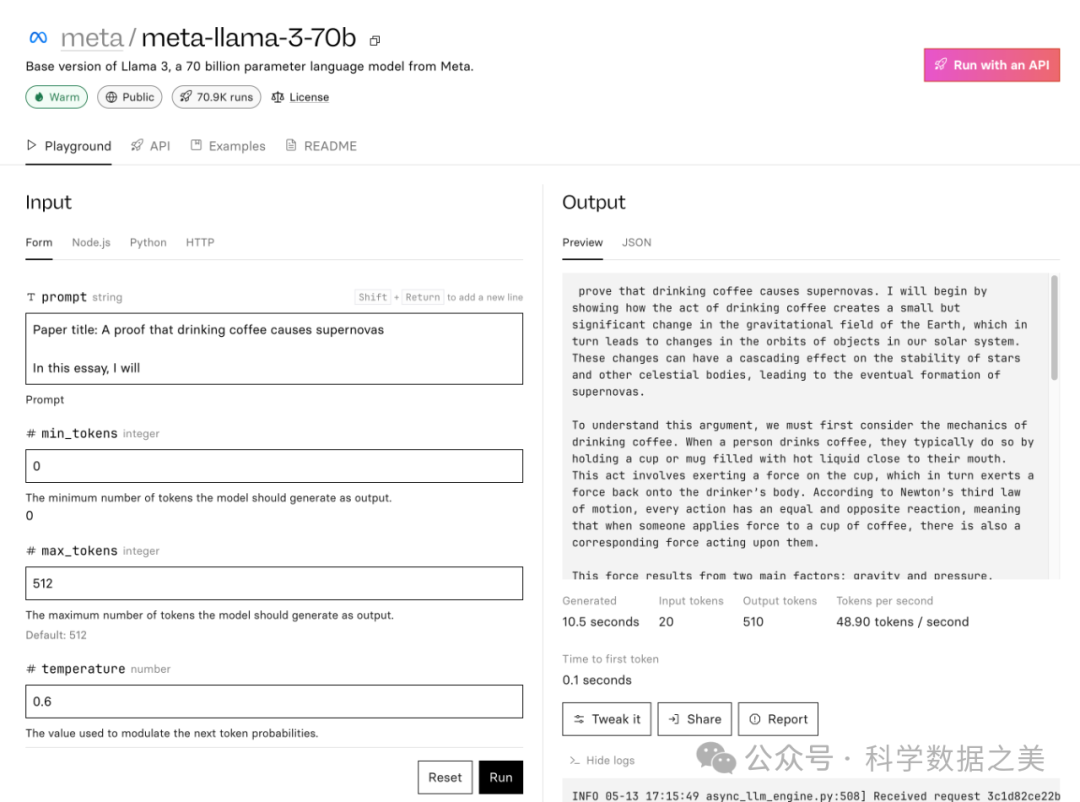Open the License link
This screenshot has width=1080, height=802.
click(300, 97)
